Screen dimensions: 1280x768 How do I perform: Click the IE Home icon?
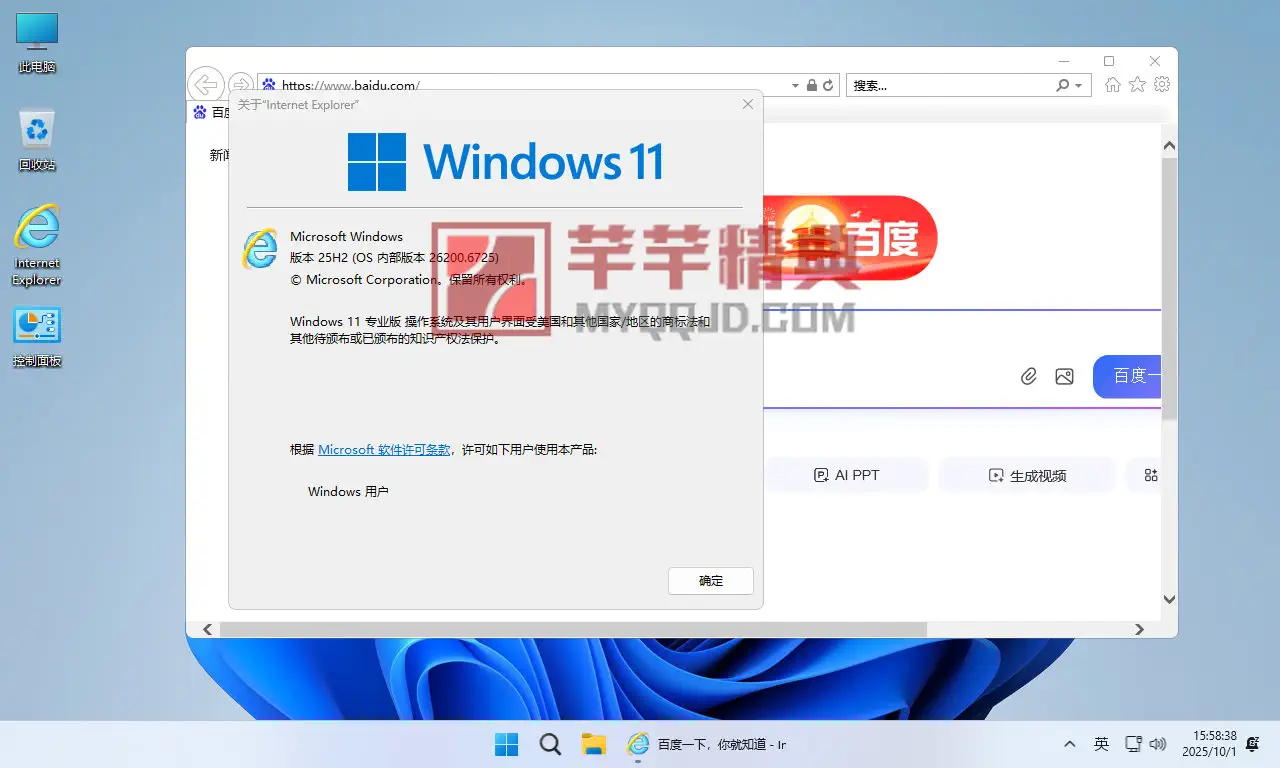pos(1112,85)
